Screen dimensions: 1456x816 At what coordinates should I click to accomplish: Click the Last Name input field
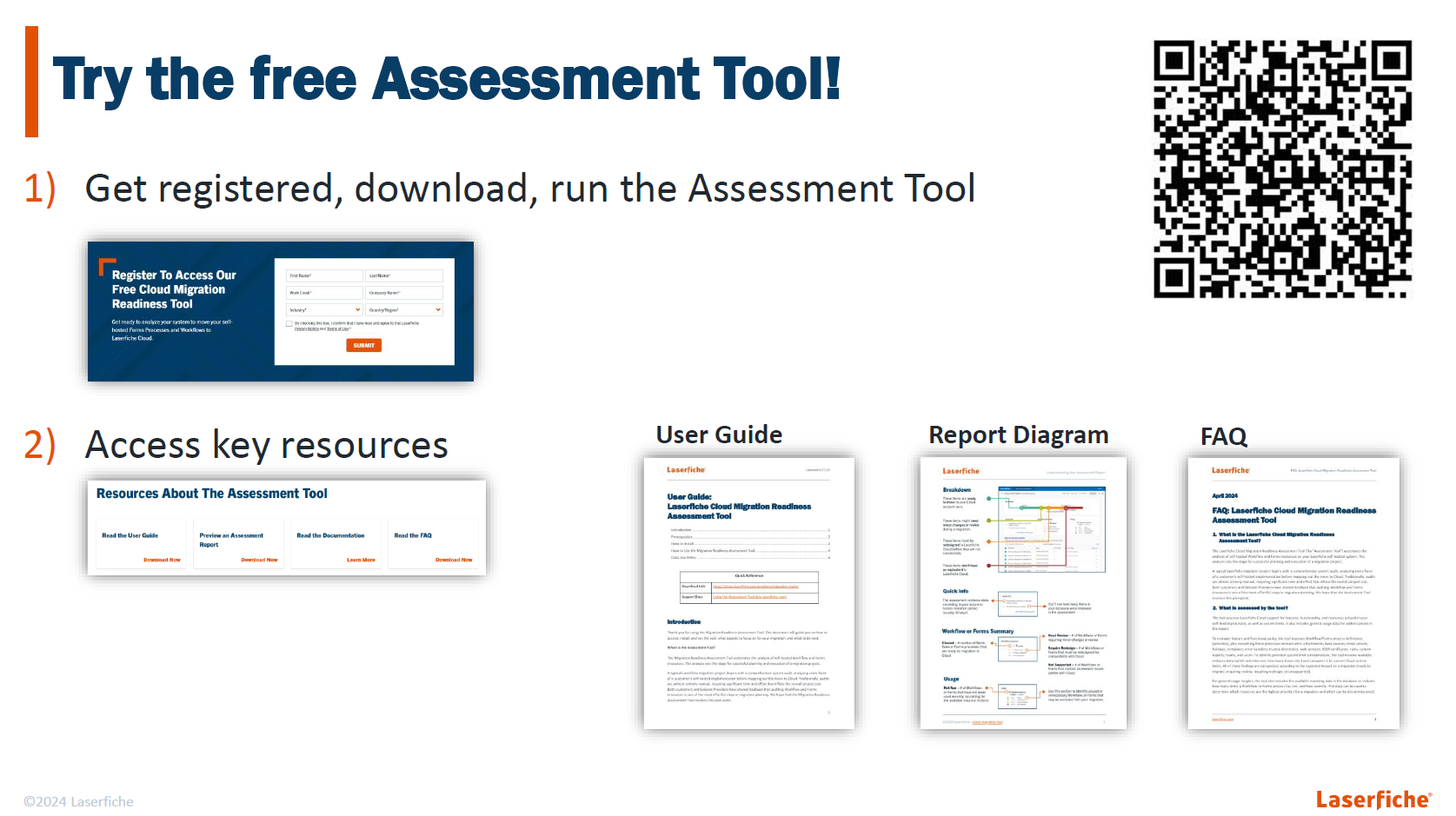click(404, 275)
